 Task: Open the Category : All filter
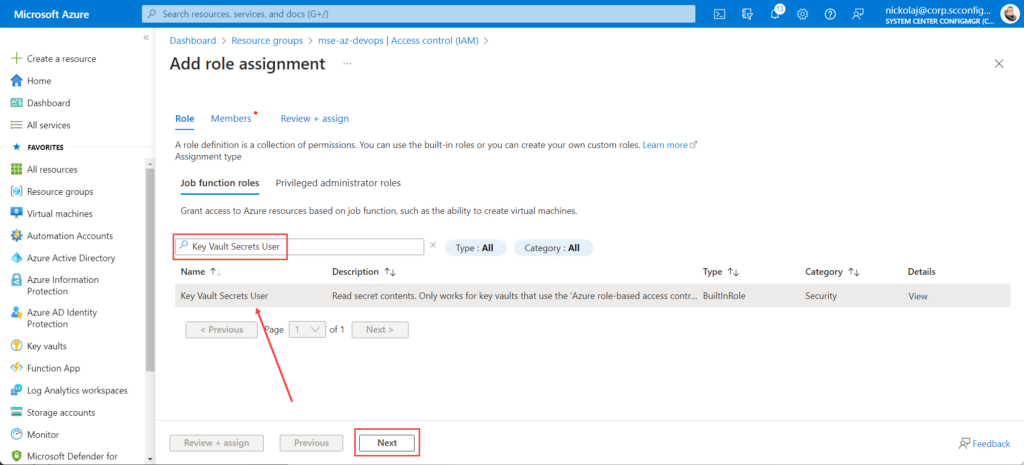point(553,248)
